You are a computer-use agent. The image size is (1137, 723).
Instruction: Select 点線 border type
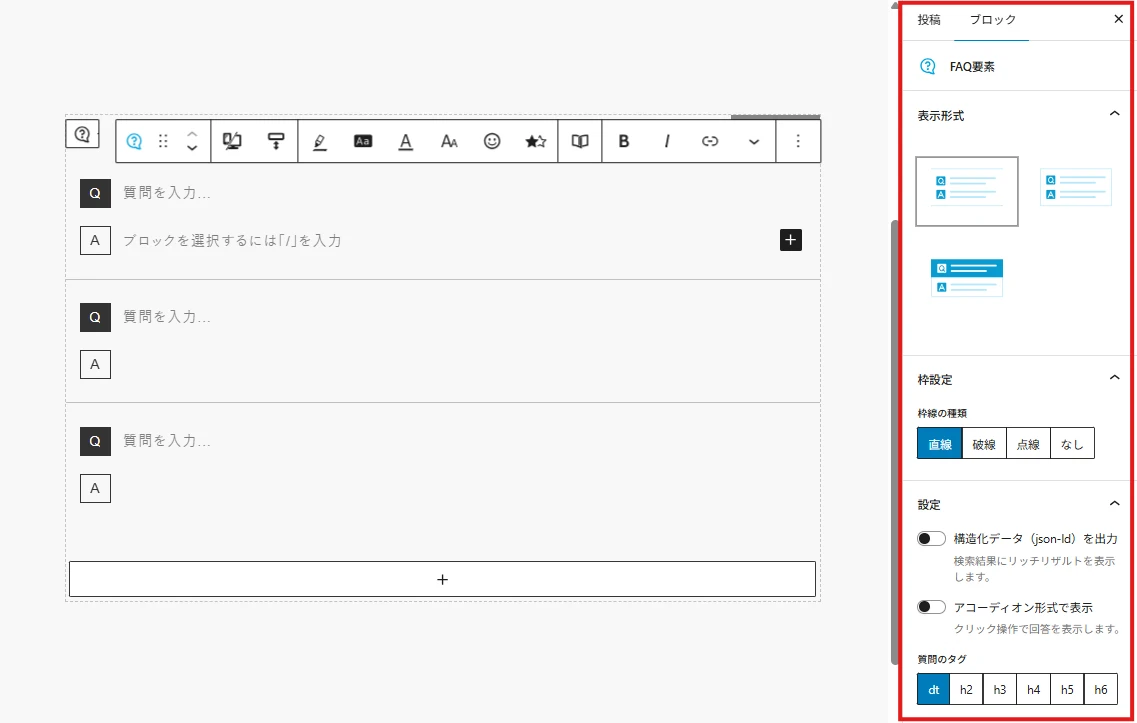click(1028, 444)
